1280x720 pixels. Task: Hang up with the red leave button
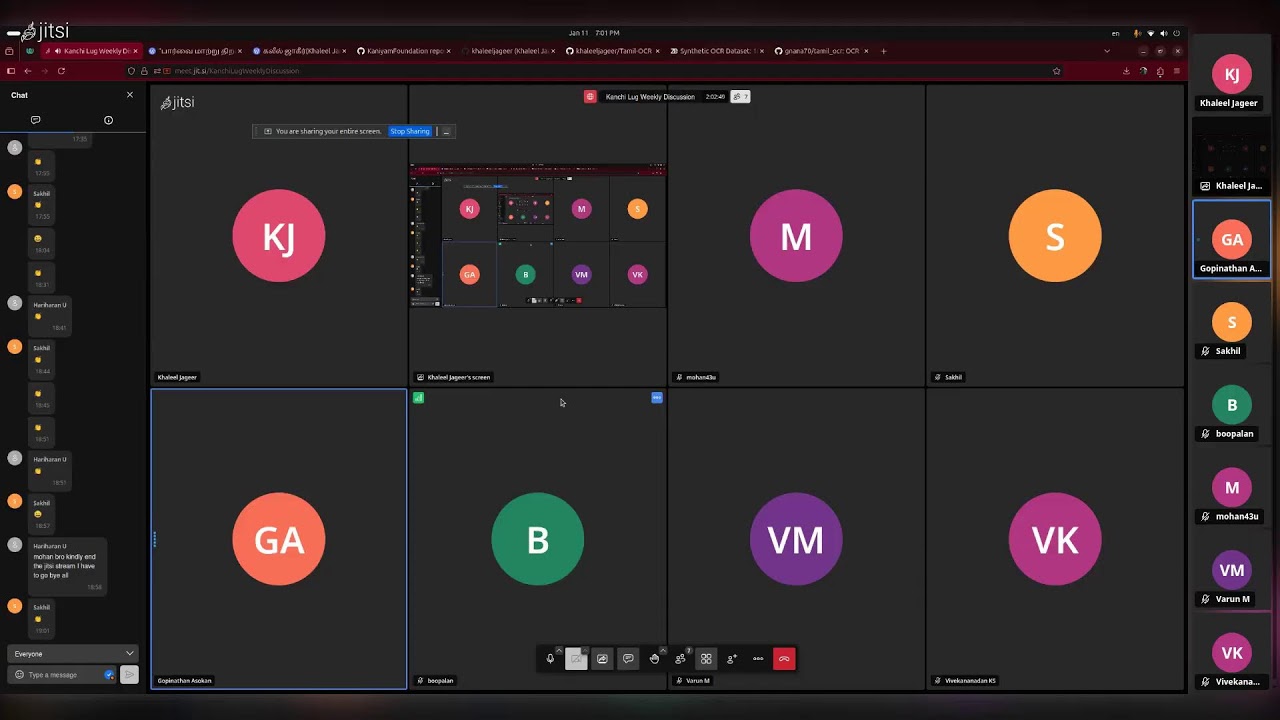(784, 659)
